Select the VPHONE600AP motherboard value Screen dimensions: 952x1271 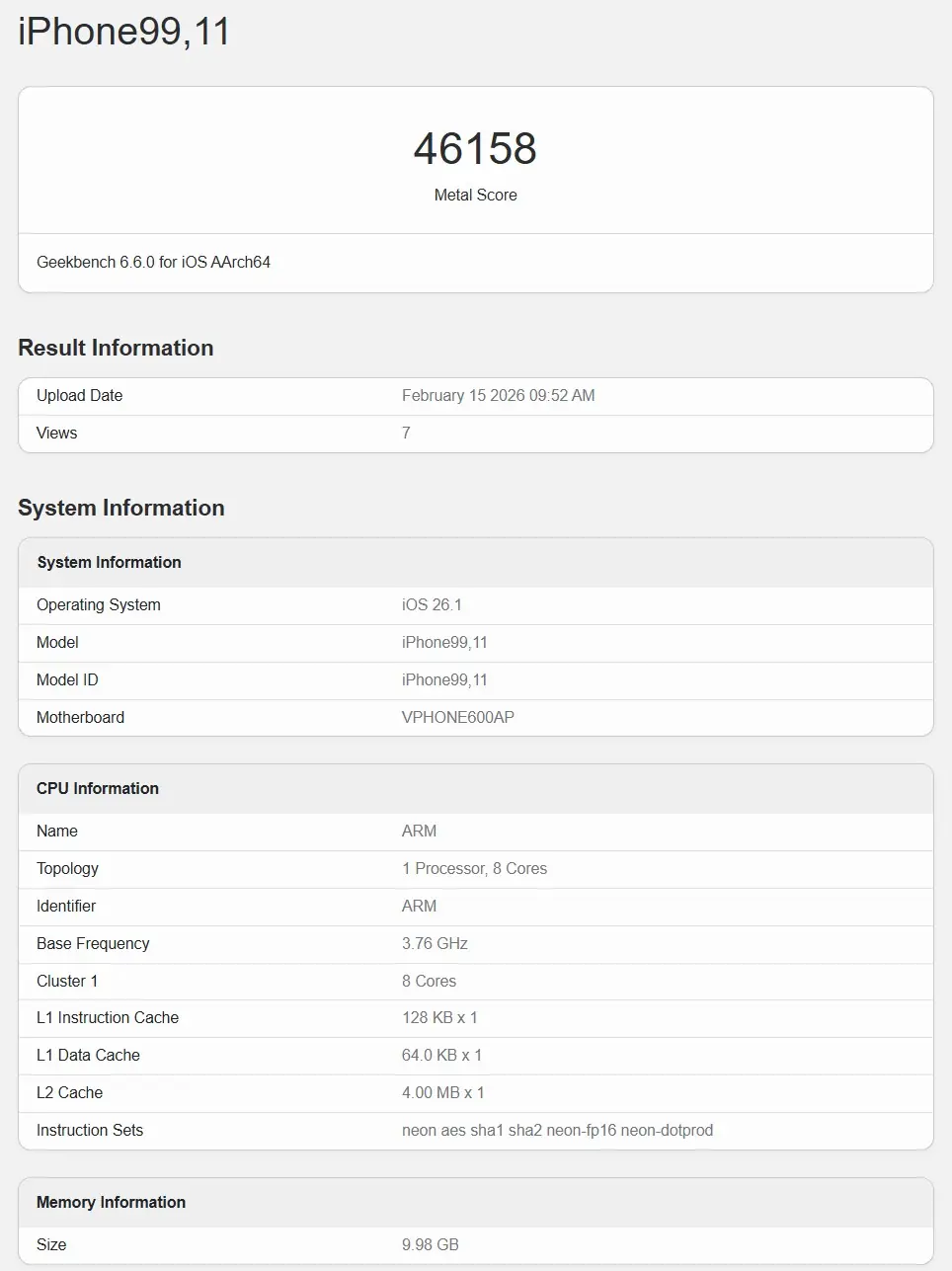coord(457,718)
